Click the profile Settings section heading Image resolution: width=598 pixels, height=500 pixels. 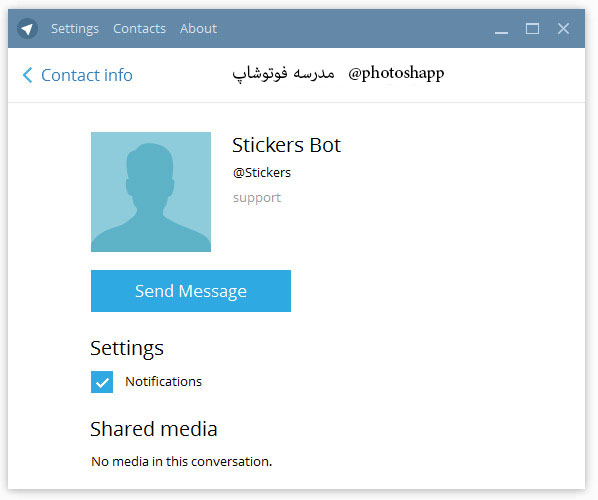127,349
